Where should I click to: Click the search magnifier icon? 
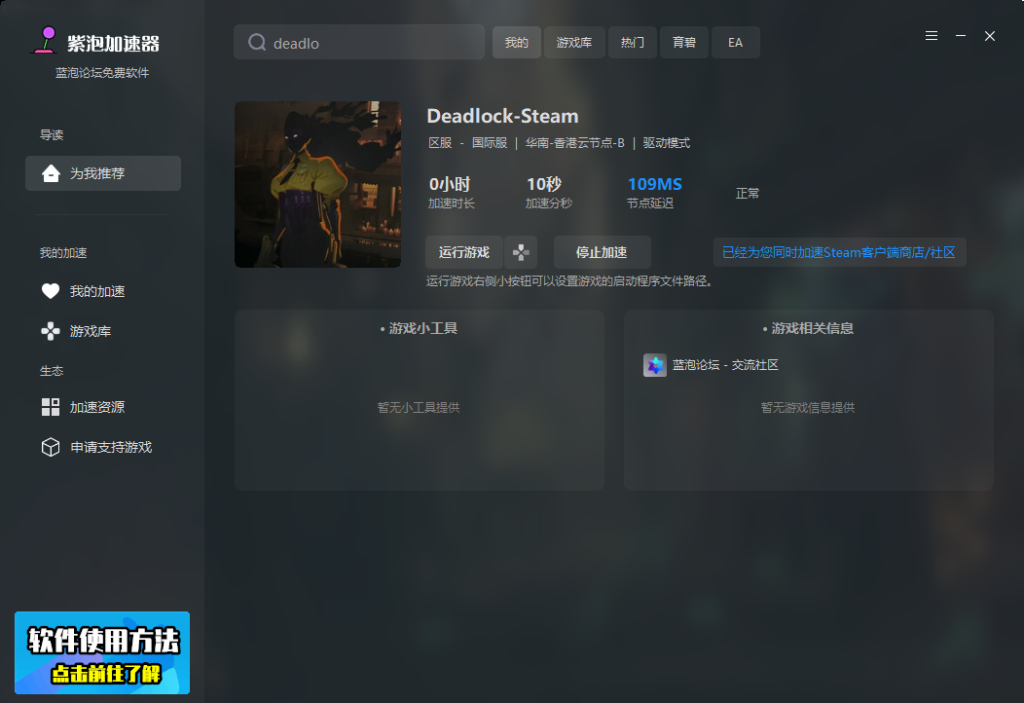pos(257,42)
